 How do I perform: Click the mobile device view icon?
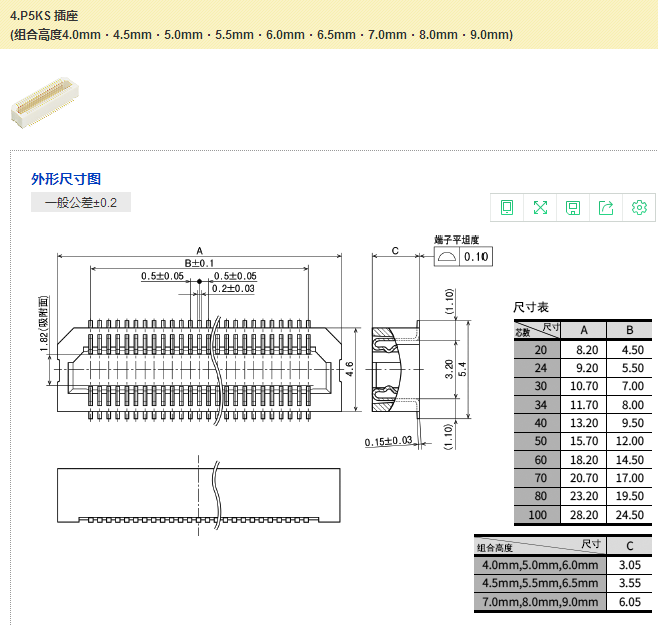507,207
